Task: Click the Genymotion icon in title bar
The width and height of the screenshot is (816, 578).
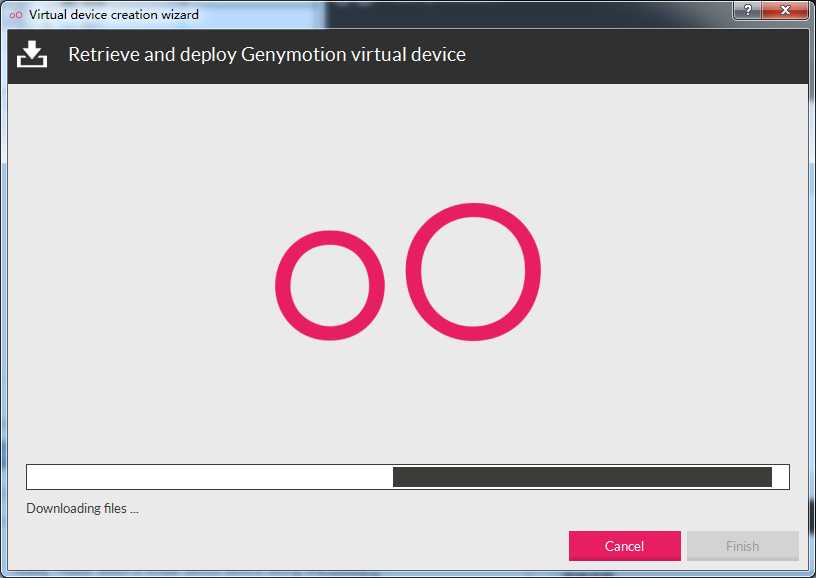Action: (16, 15)
